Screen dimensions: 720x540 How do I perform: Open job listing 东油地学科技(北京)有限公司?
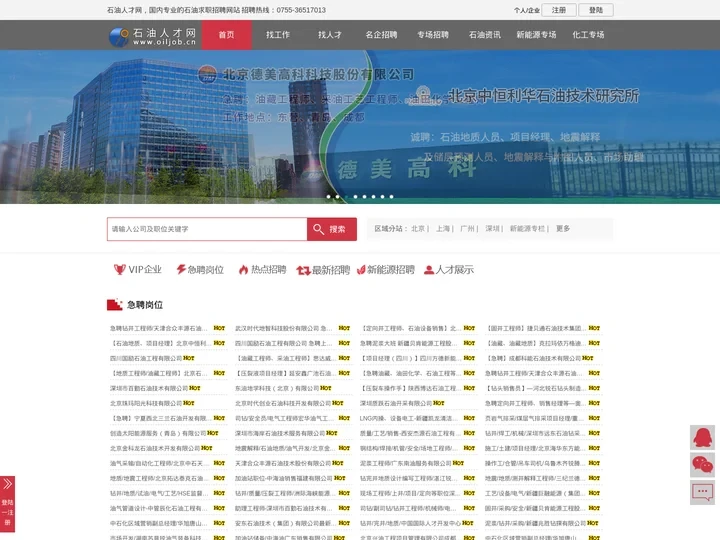(277, 388)
